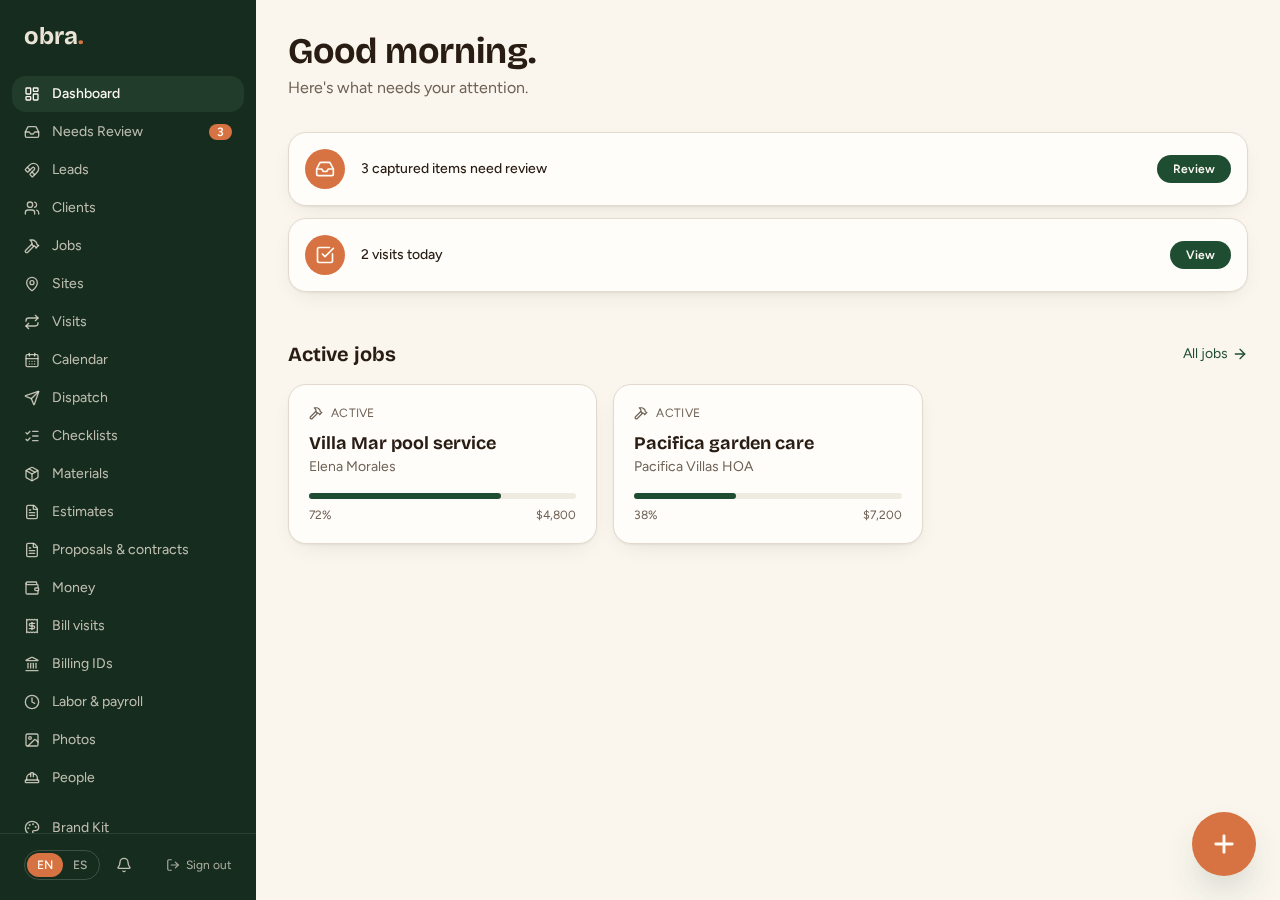Screen dimensions: 1280x900
Task: Click Sign out in the sidebar footer
Action: pos(198,865)
